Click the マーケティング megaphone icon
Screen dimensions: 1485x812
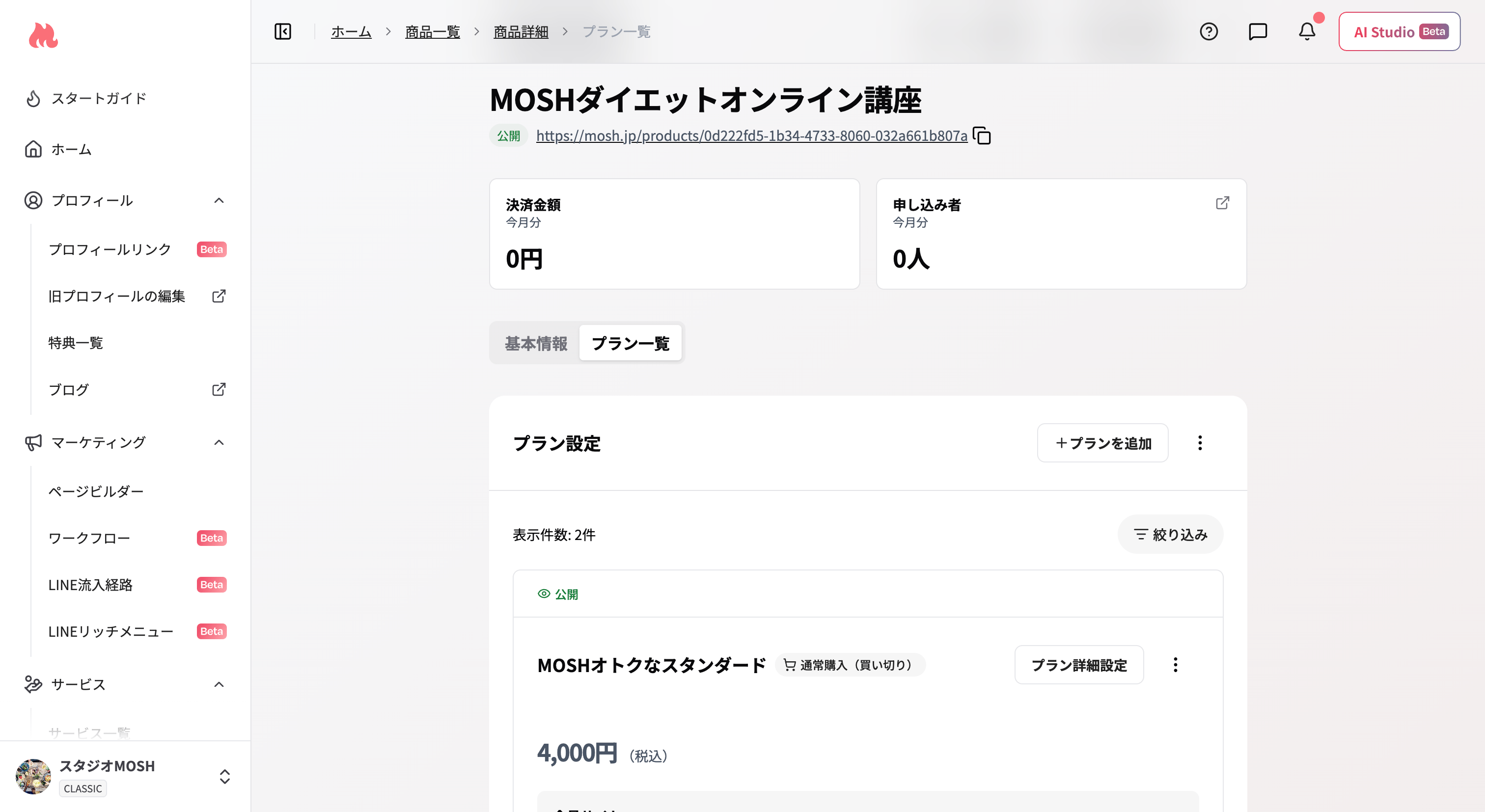coord(33,443)
